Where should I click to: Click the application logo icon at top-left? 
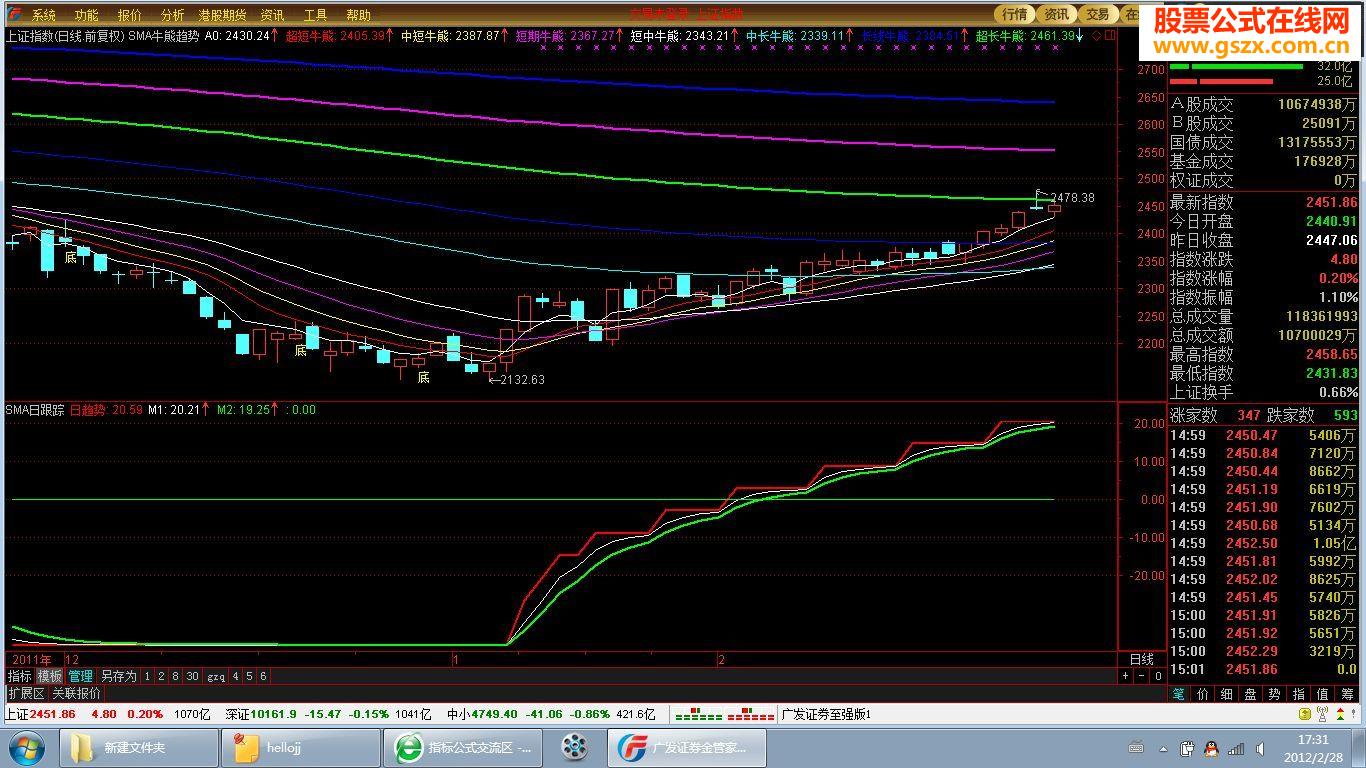(14, 15)
